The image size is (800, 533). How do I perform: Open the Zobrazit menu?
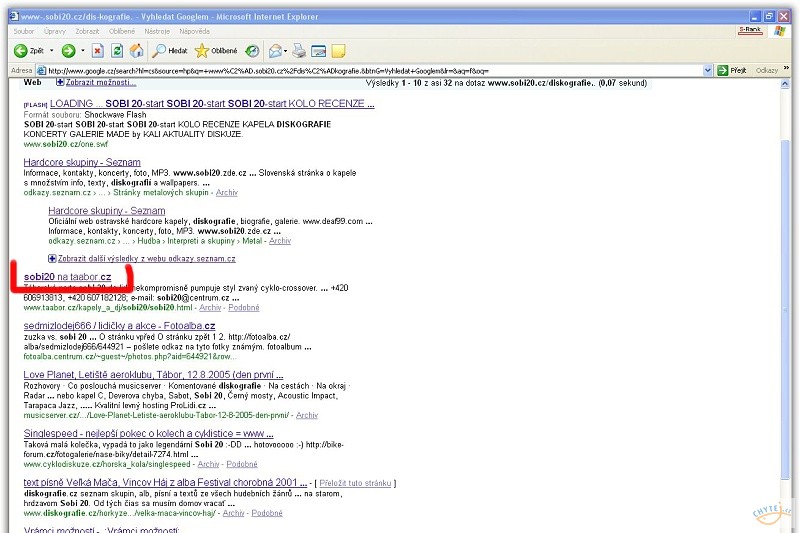[x=87, y=31]
